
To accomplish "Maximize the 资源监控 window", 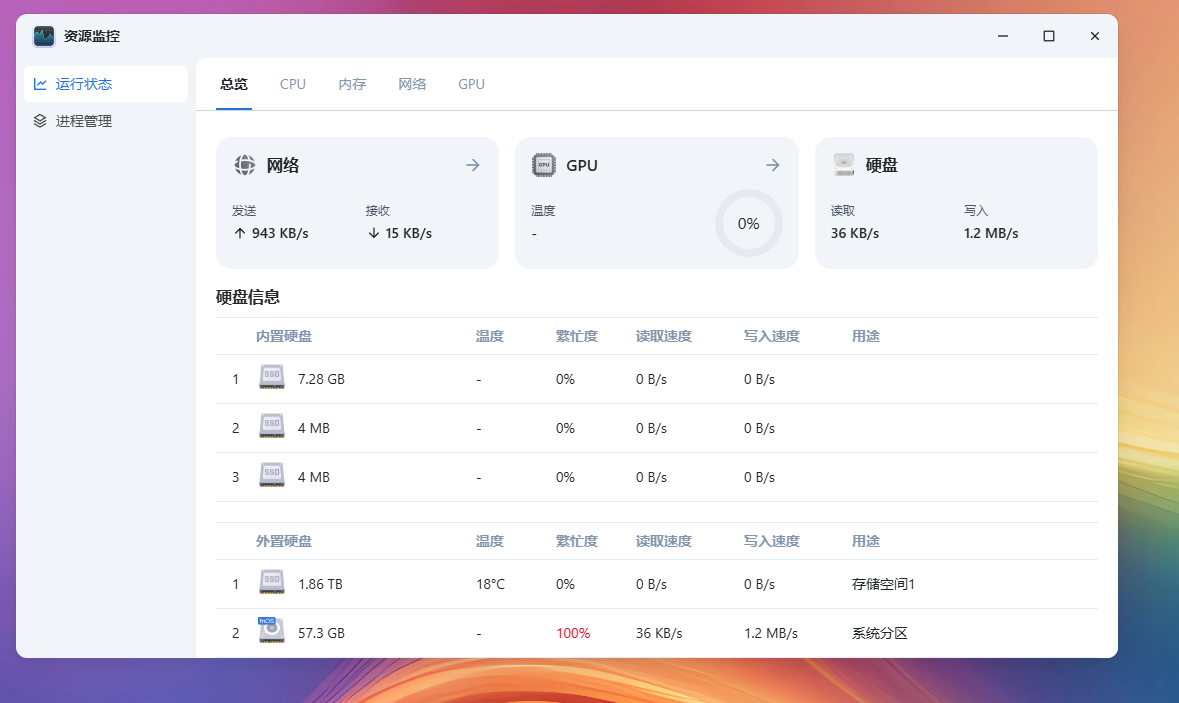I will (1049, 36).
